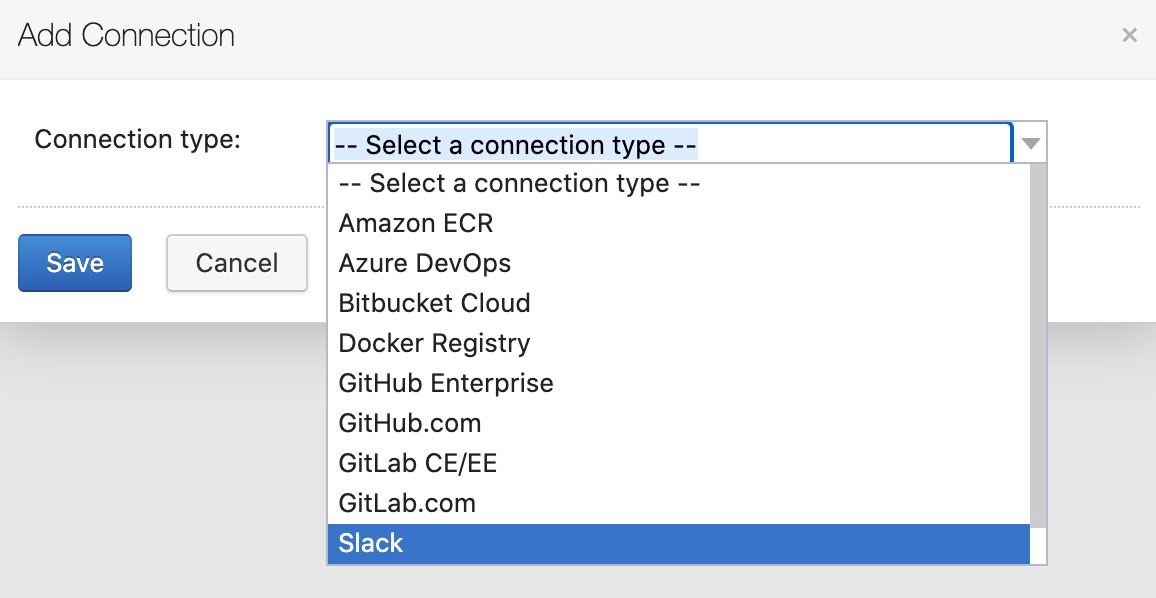1156x598 pixels.
Task: Pick Azure DevOps connection type
Action: click(678, 263)
